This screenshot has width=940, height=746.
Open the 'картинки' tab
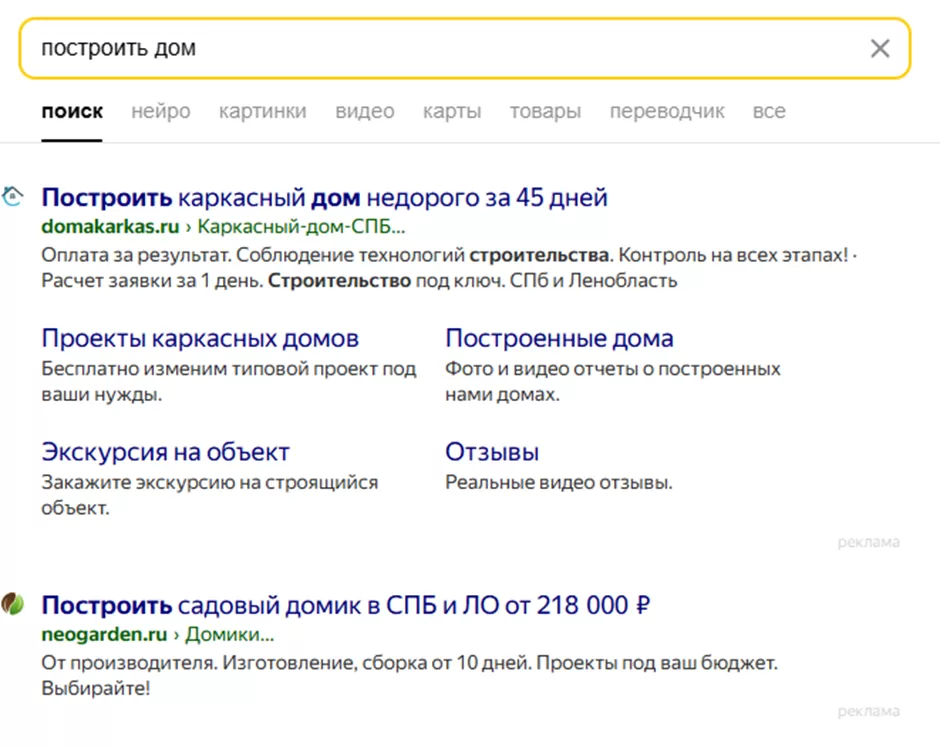262,111
